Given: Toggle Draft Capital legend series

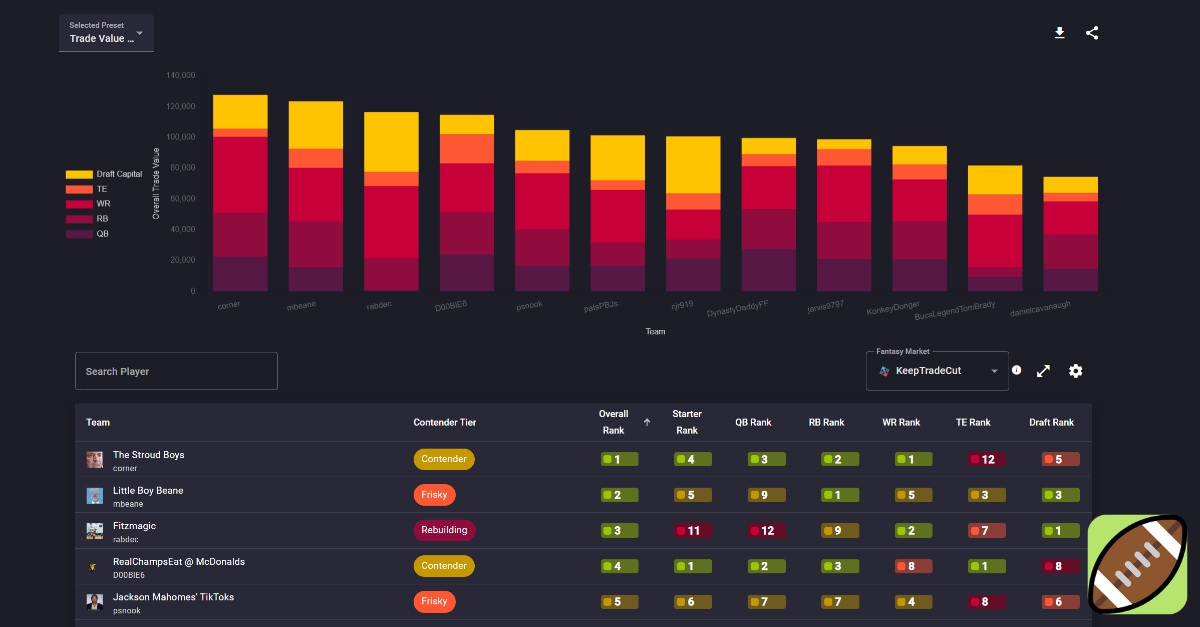Looking at the screenshot, I should pyautogui.click(x=104, y=174).
